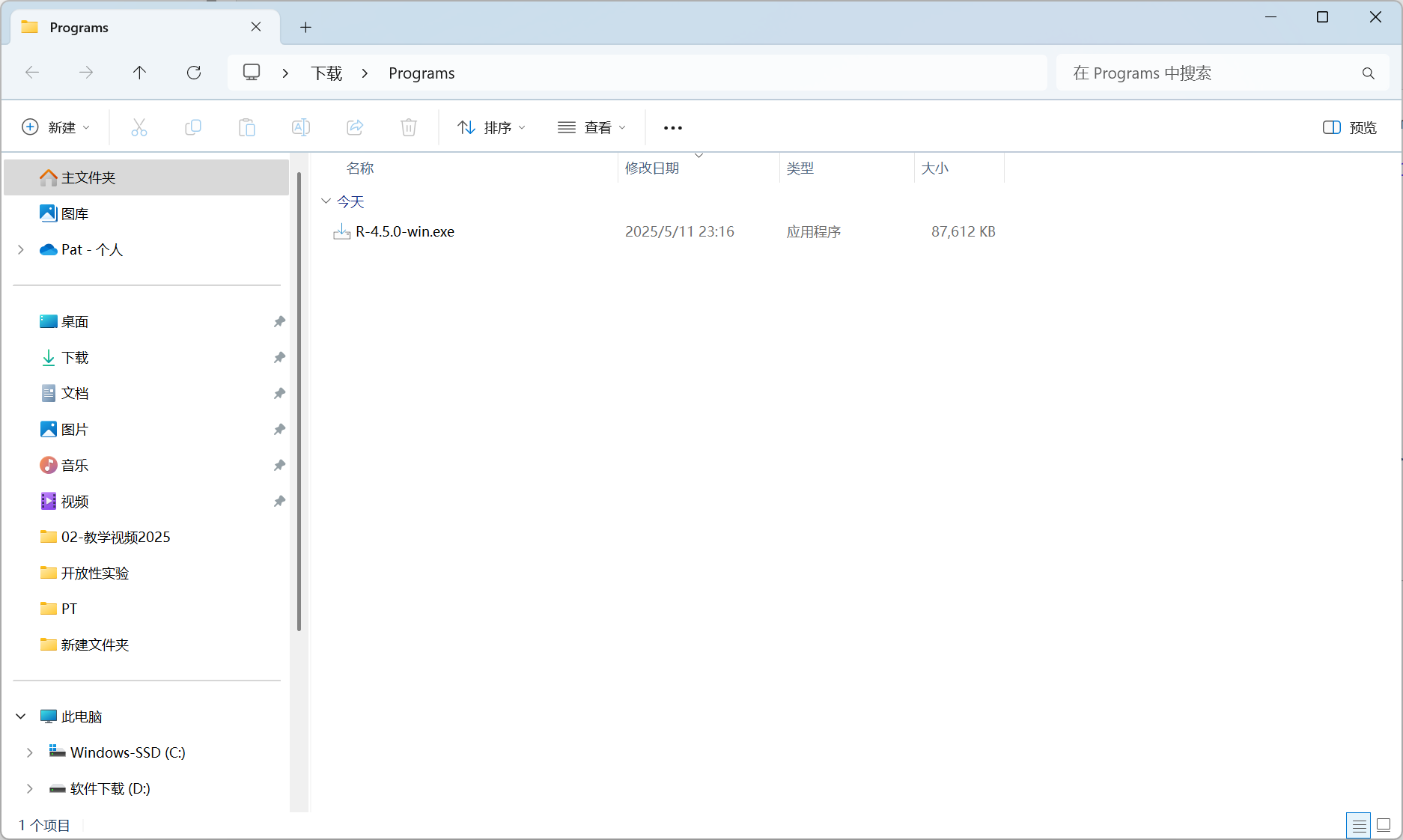This screenshot has width=1403, height=840.
Task: Switch to details view in status bar
Action: pos(1359,825)
